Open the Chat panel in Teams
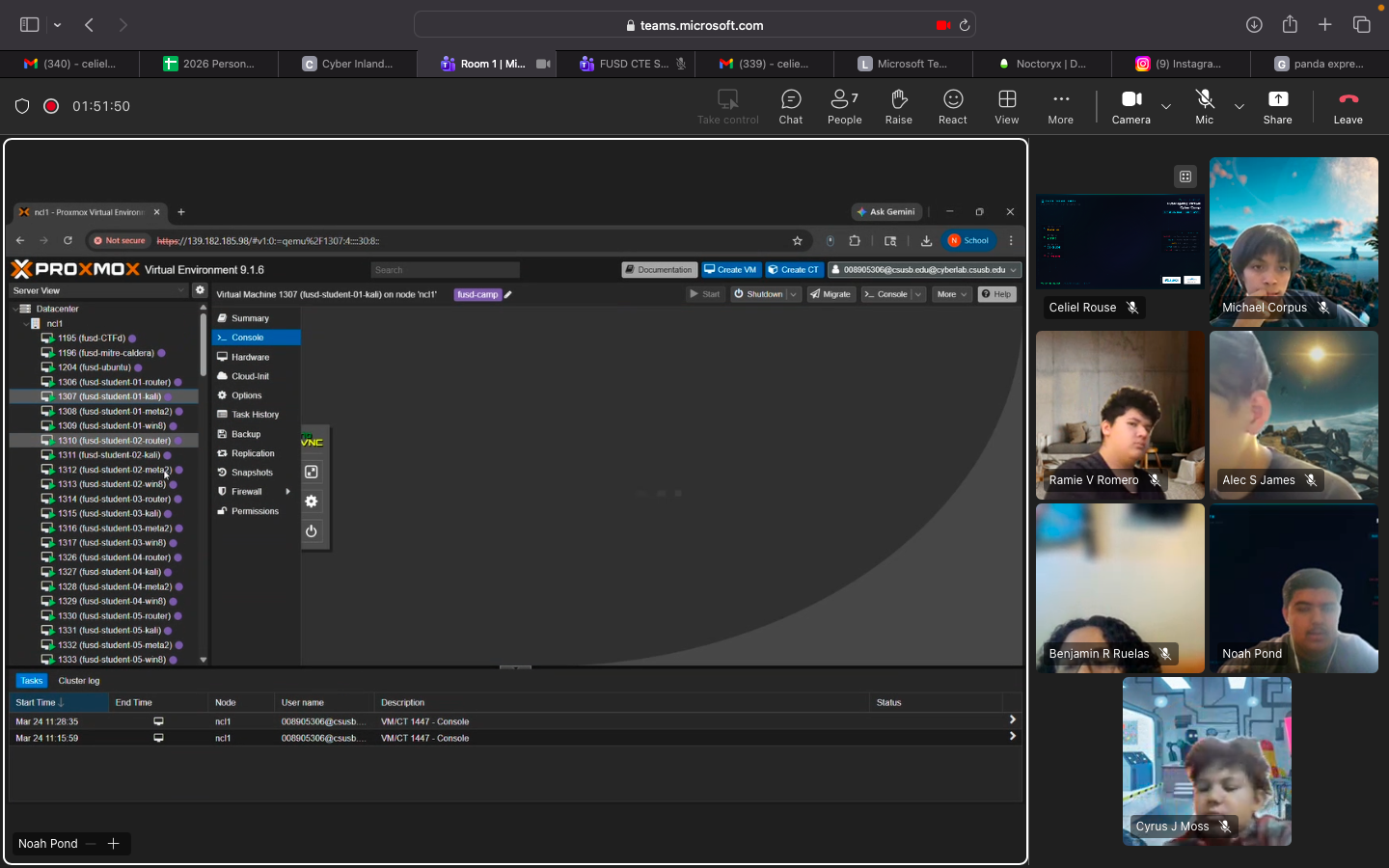 tap(790, 106)
